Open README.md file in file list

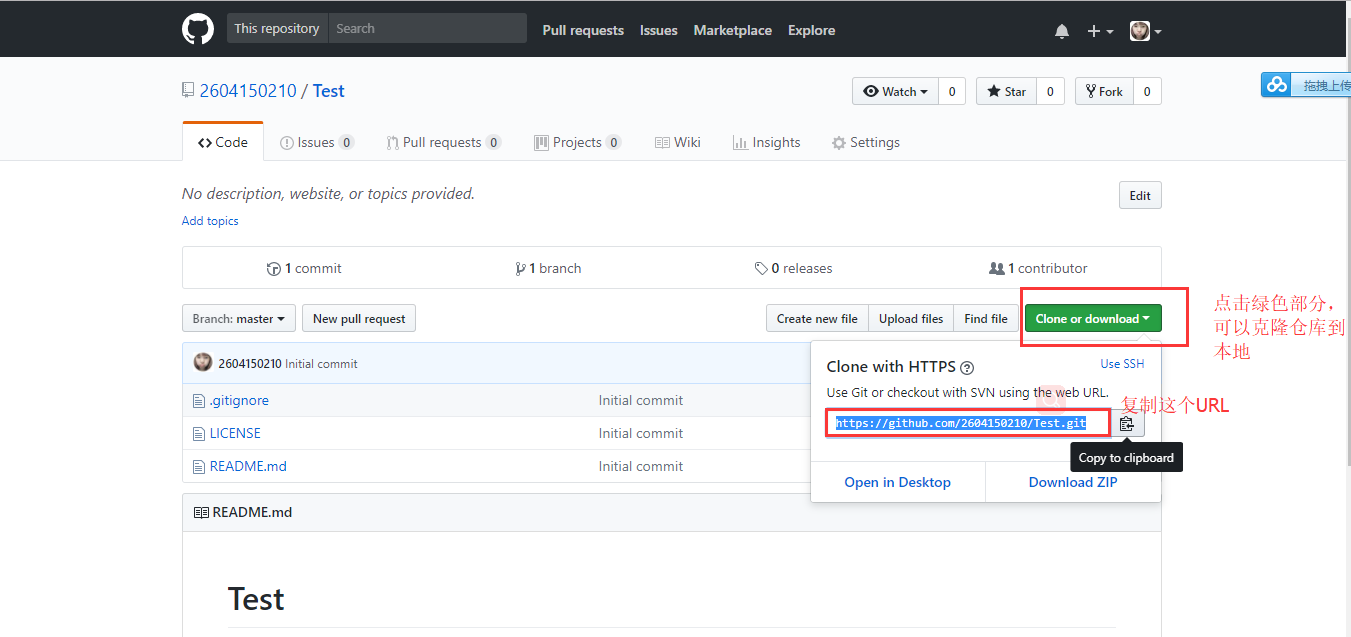[x=248, y=466]
